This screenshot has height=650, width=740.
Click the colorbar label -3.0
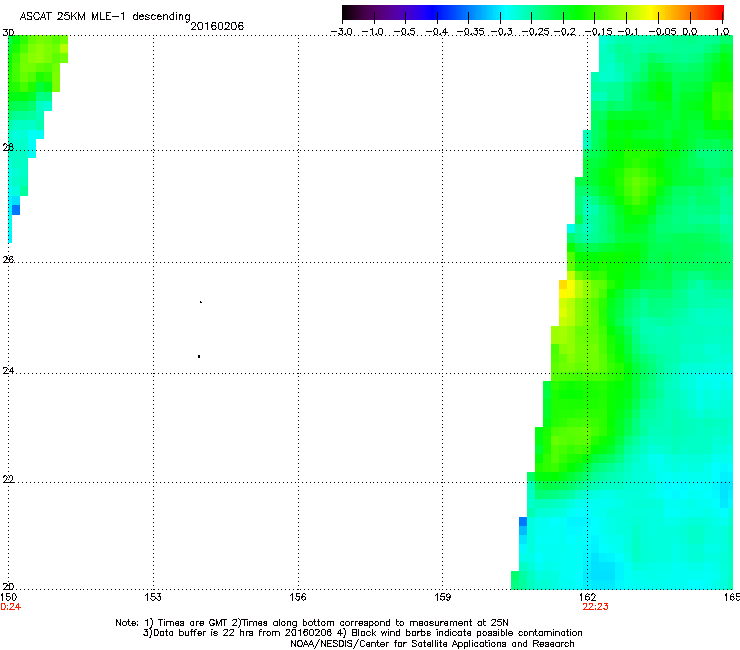342,32
